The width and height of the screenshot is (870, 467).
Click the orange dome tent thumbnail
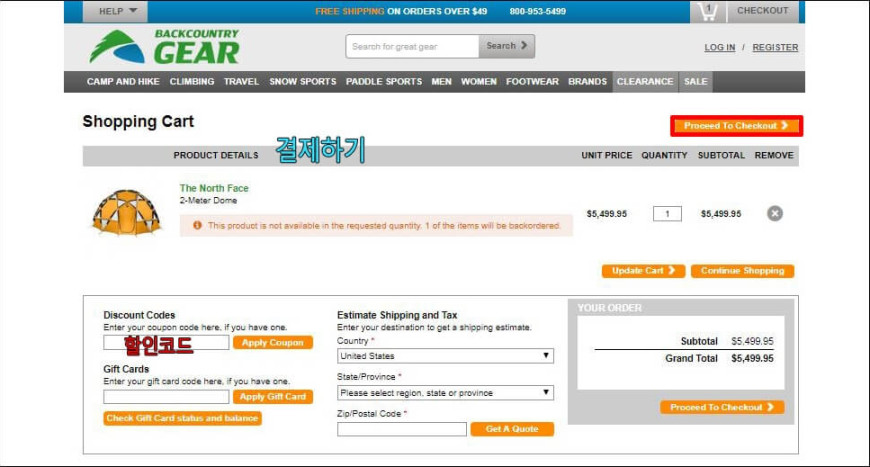[127, 212]
